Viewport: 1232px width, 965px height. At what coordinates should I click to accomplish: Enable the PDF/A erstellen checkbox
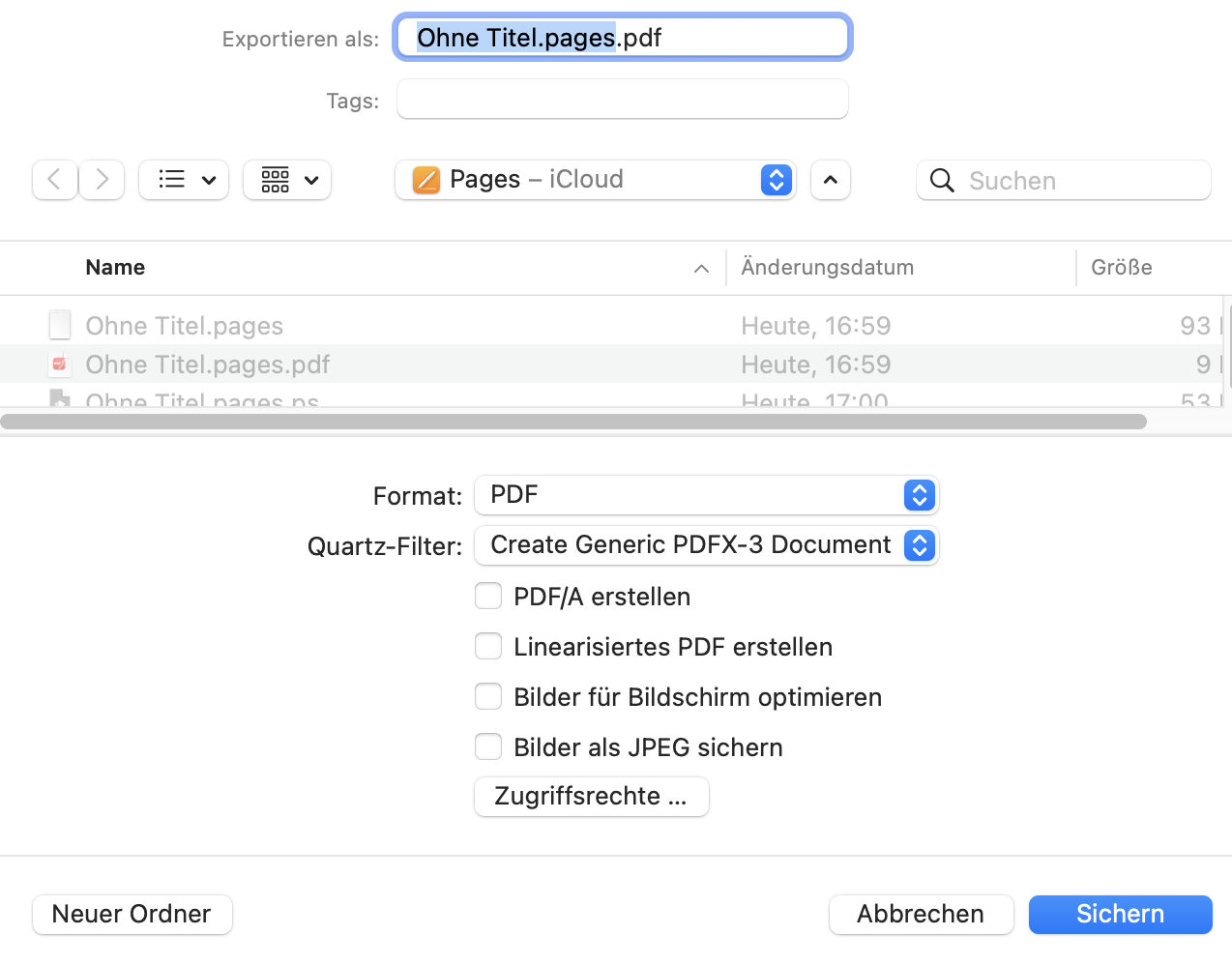click(488, 596)
